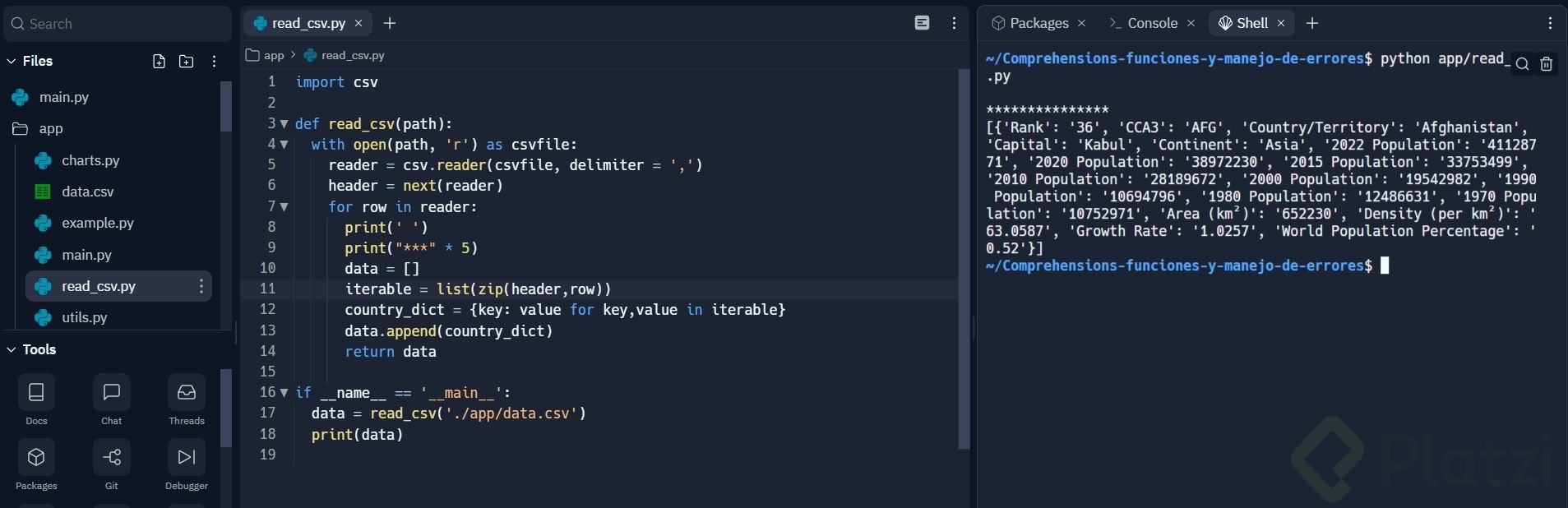Click the new file icon
1568x508 pixels.
(x=160, y=62)
